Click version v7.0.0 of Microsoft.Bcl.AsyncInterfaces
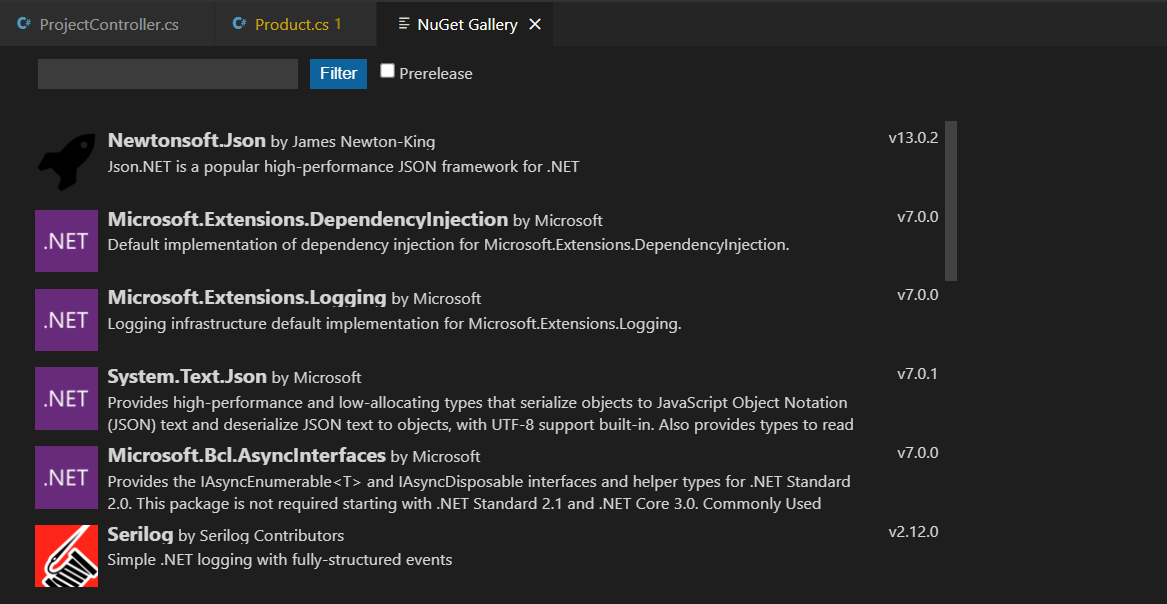The image size is (1167, 604). pos(918,452)
